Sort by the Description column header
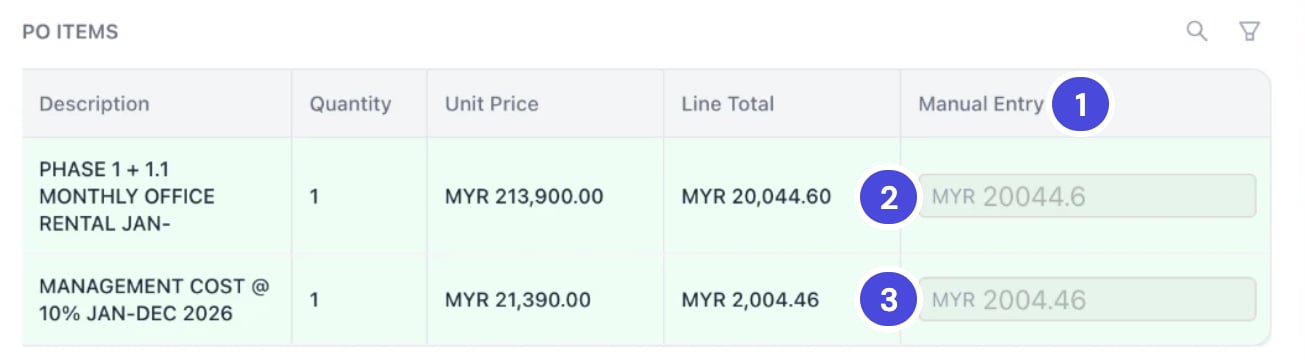The height and width of the screenshot is (360, 1305). click(94, 104)
